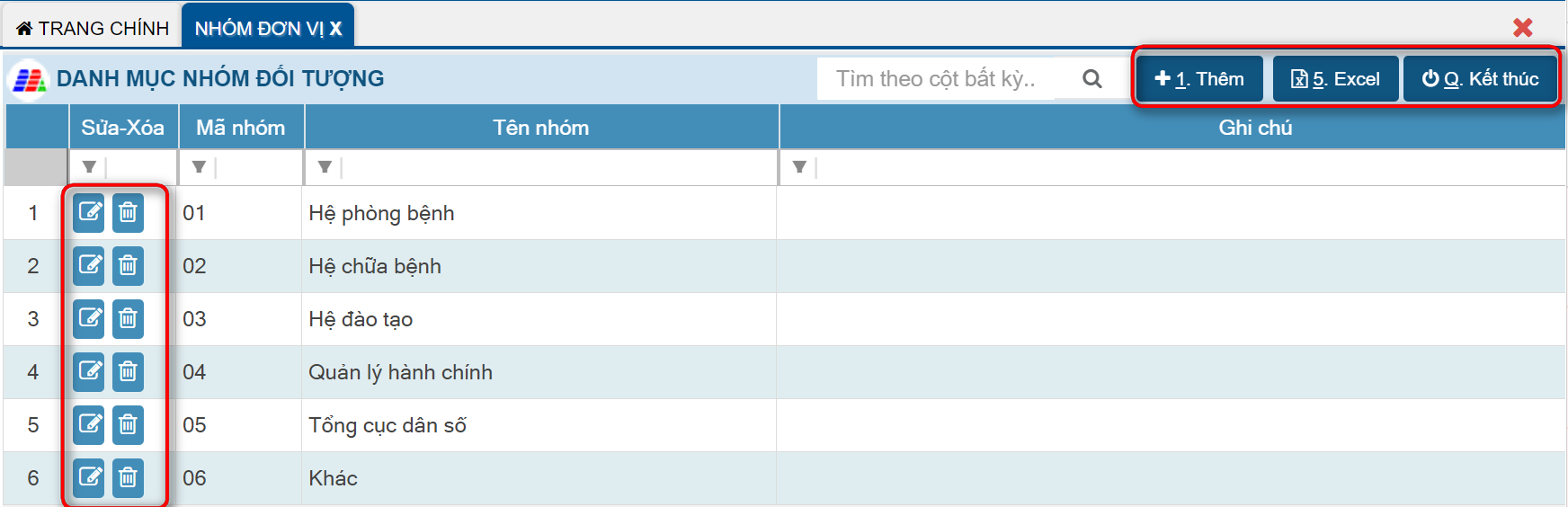Export the list with Excel button

[1335, 79]
